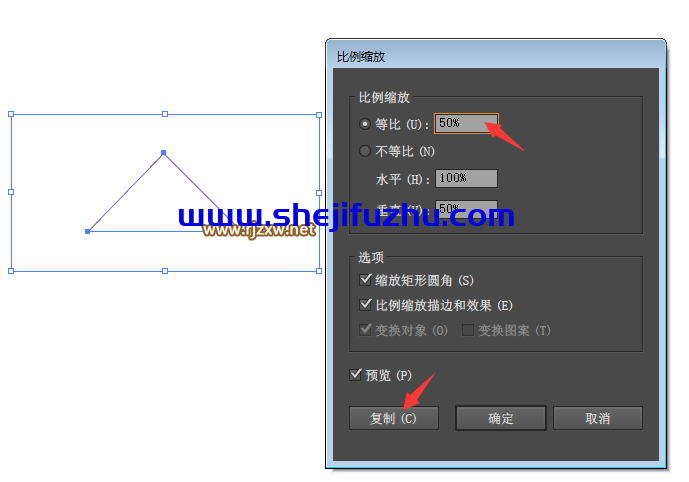Click the top-left bounding box handle
This screenshot has width=689, height=482.
pyautogui.click(x=11, y=114)
